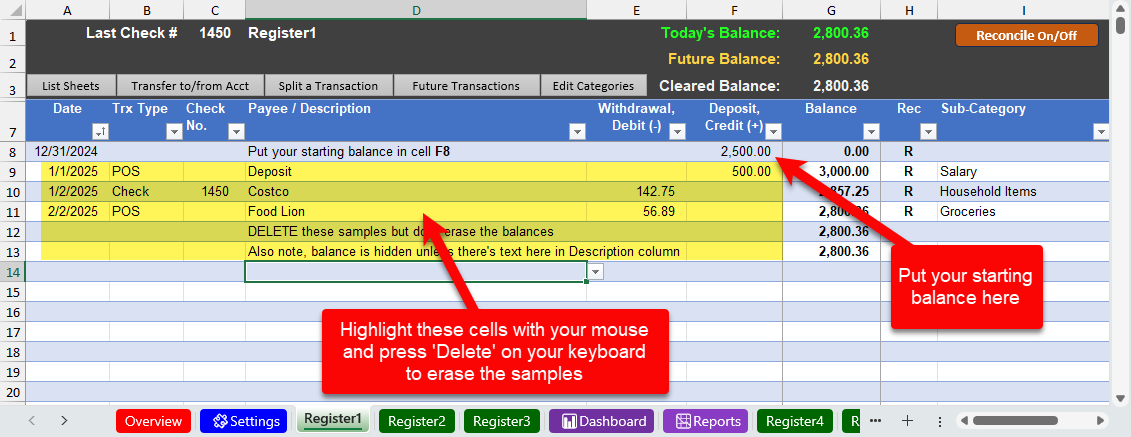The width and height of the screenshot is (1131, 437).
Task: Click the Household Items sub-category cell
Action: click(x=1024, y=192)
